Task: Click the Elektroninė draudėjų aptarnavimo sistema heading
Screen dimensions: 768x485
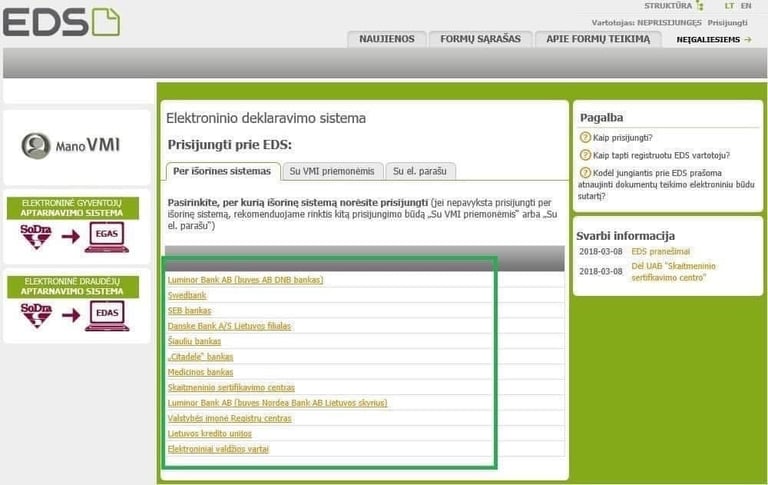Action: point(72,286)
